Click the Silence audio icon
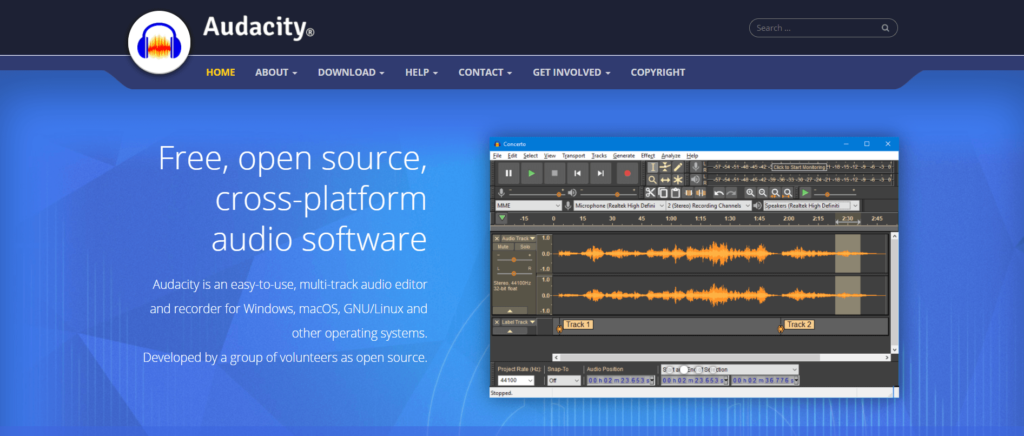The width and height of the screenshot is (1024, 436). 701,193
